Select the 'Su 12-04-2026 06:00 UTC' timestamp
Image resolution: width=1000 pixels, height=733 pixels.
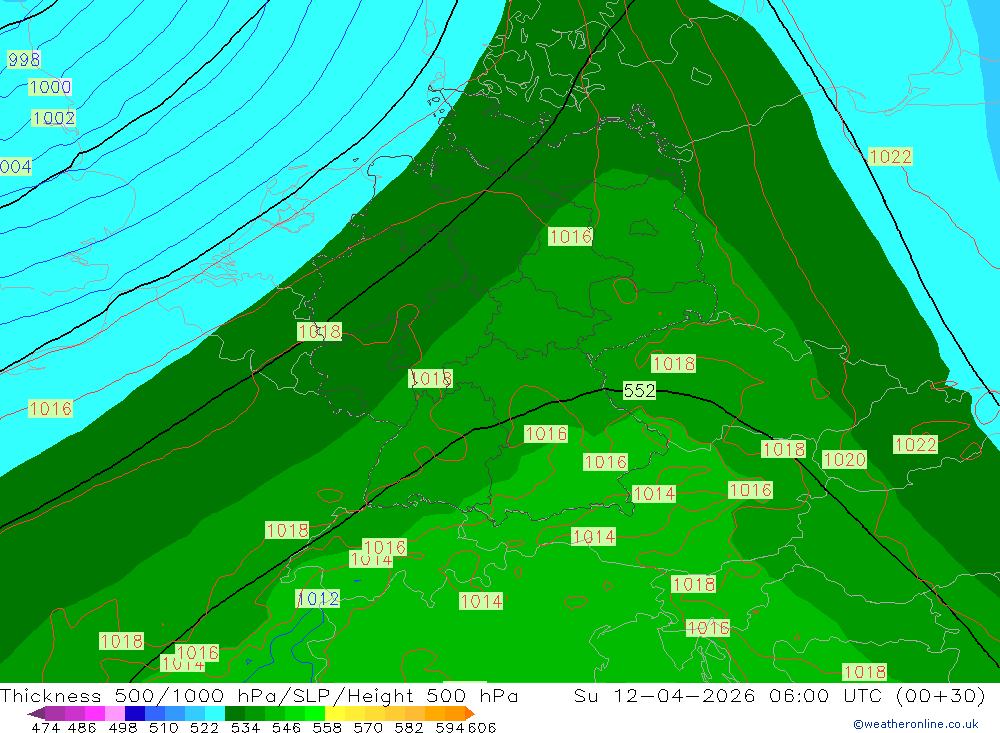tap(727, 695)
